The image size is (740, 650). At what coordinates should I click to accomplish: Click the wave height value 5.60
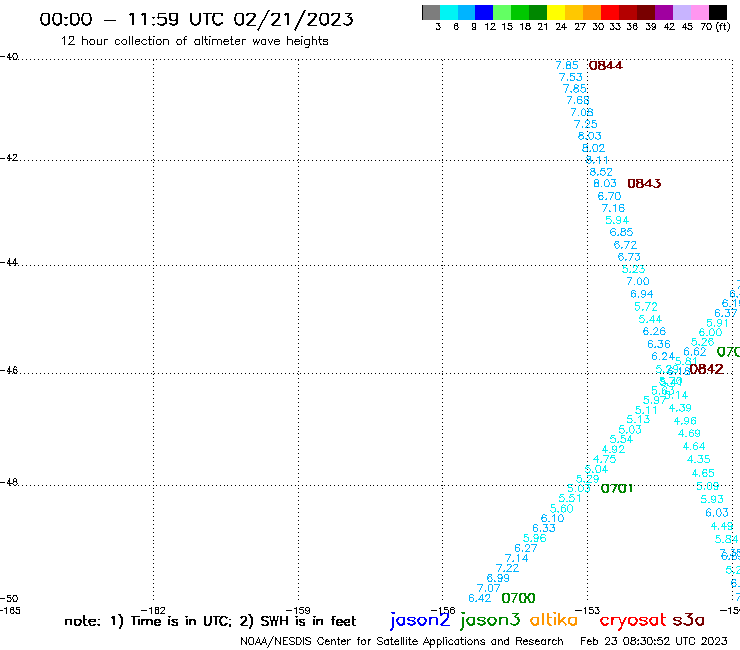(x=562, y=509)
